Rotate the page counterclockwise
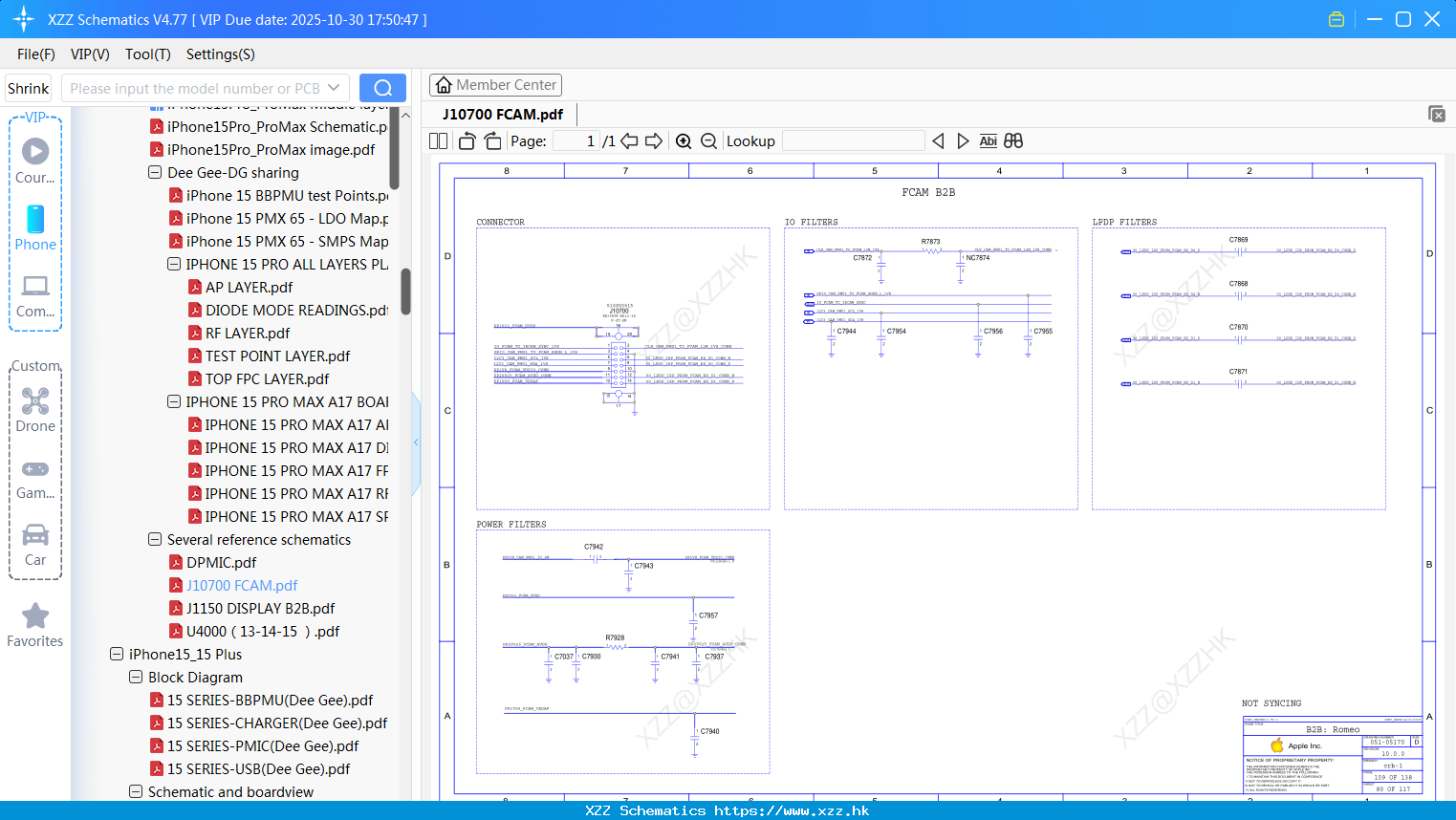1456x820 pixels. (x=467, y=140)
